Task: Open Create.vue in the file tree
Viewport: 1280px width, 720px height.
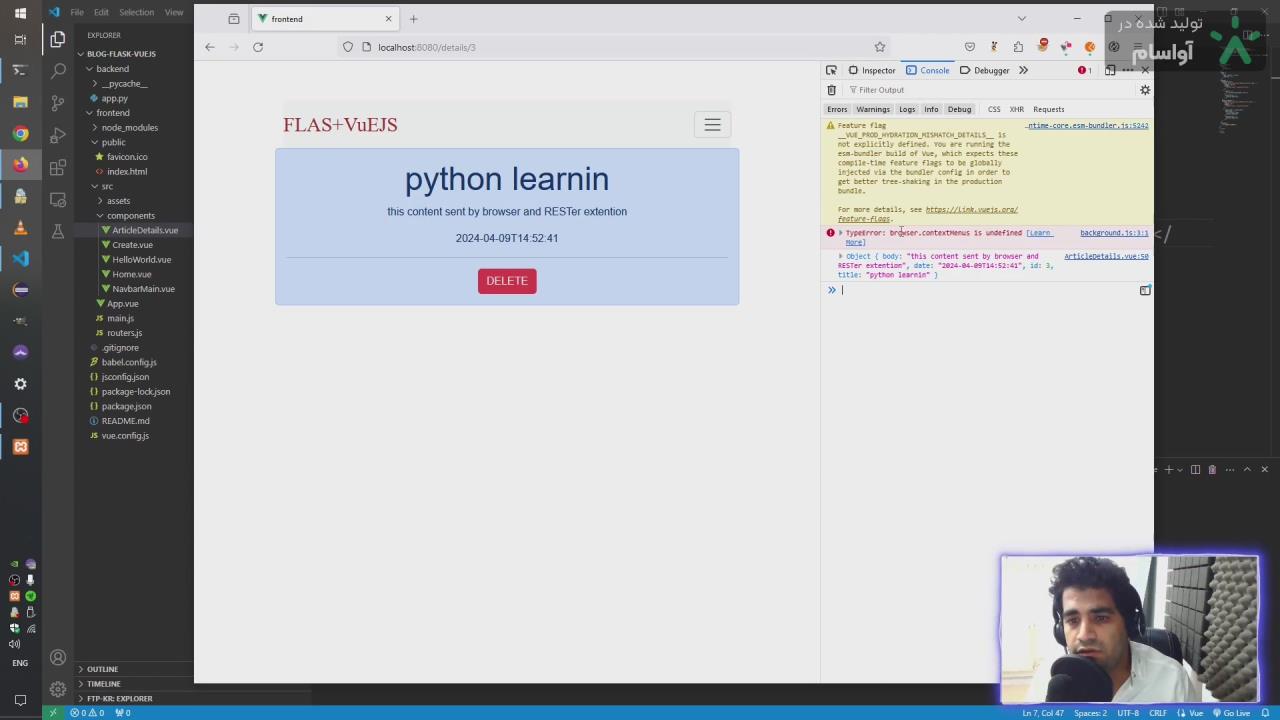Action: tap(132, 245)
